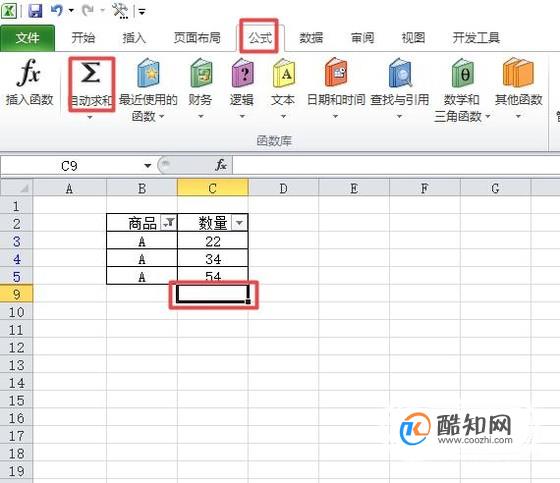Image resolution: width=560 pixels, height=483 pixels.
Task: Undo the last action in toolbar
Action: point(57,10)
